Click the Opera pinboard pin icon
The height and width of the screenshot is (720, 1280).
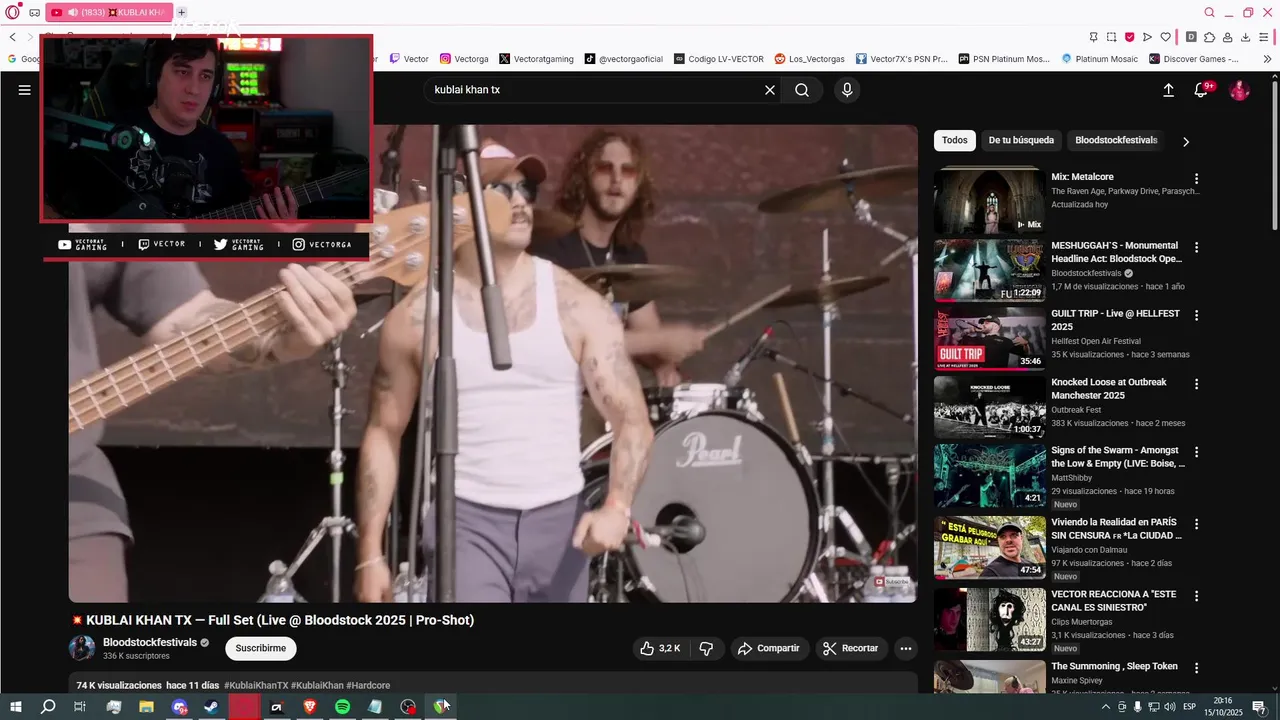pos(1093,37)
